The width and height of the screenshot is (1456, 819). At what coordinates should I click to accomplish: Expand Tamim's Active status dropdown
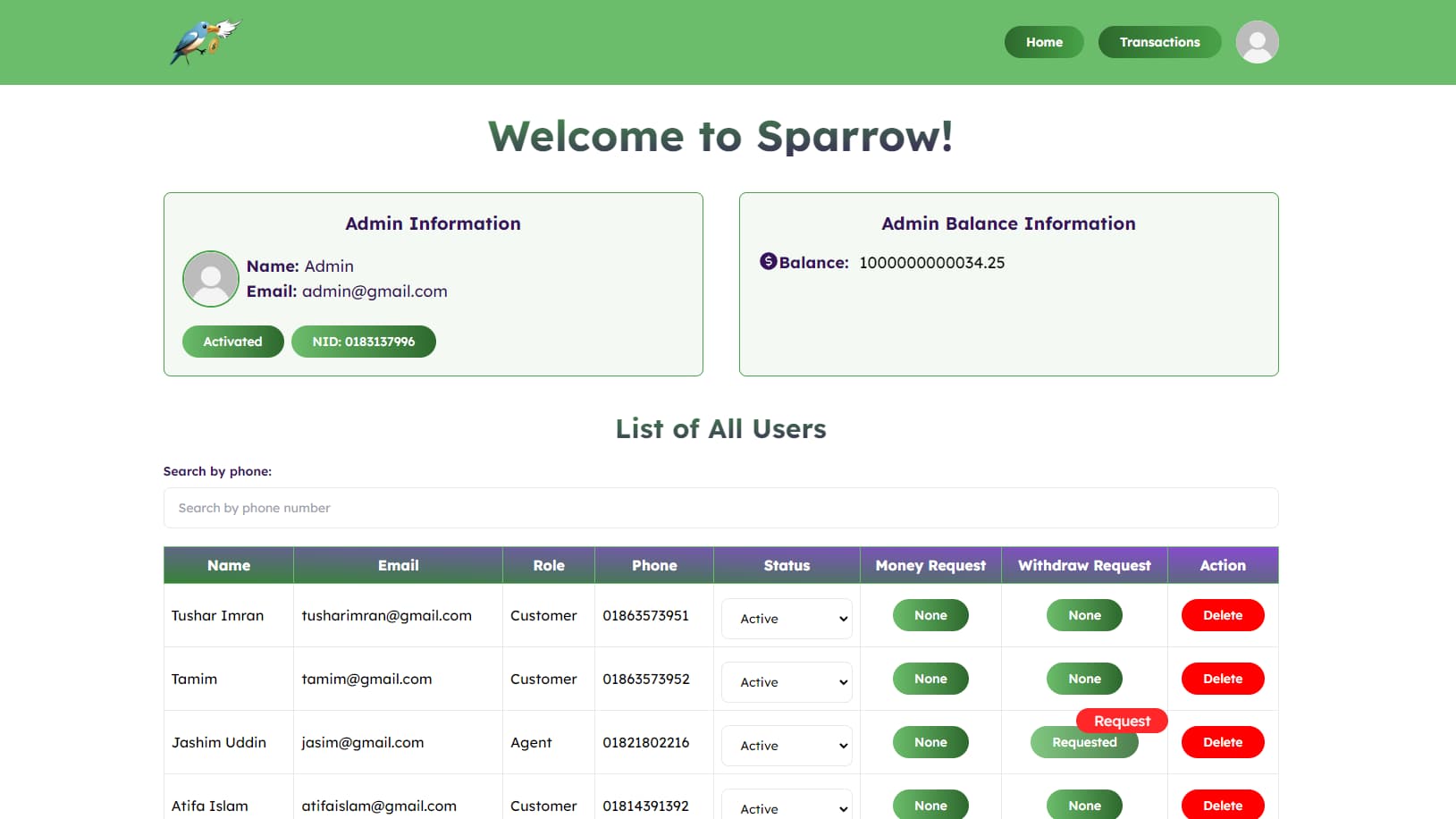tap(787, 682)
